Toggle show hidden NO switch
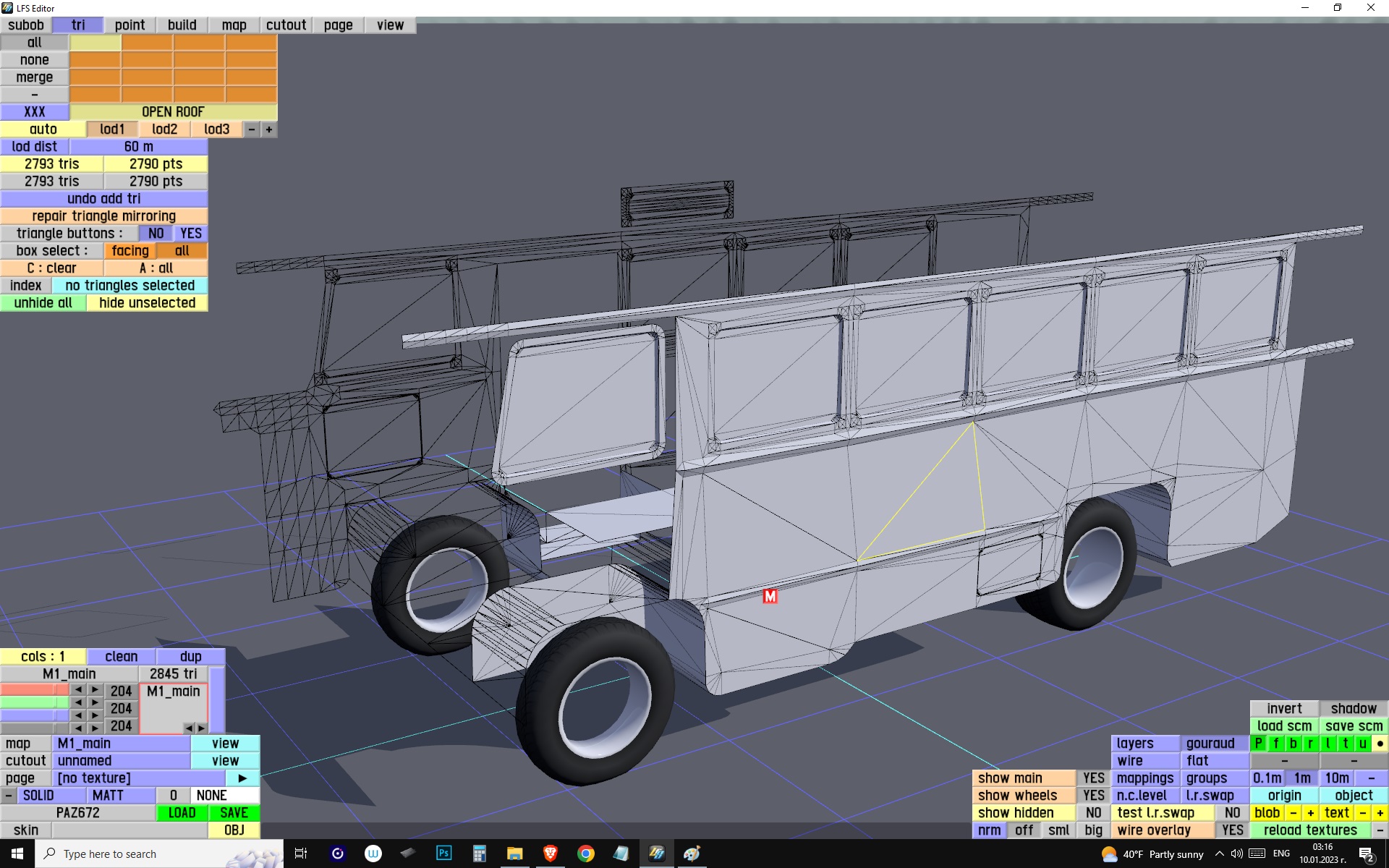This screenshot has width=1389, height=868. (x=1093, y=813)
